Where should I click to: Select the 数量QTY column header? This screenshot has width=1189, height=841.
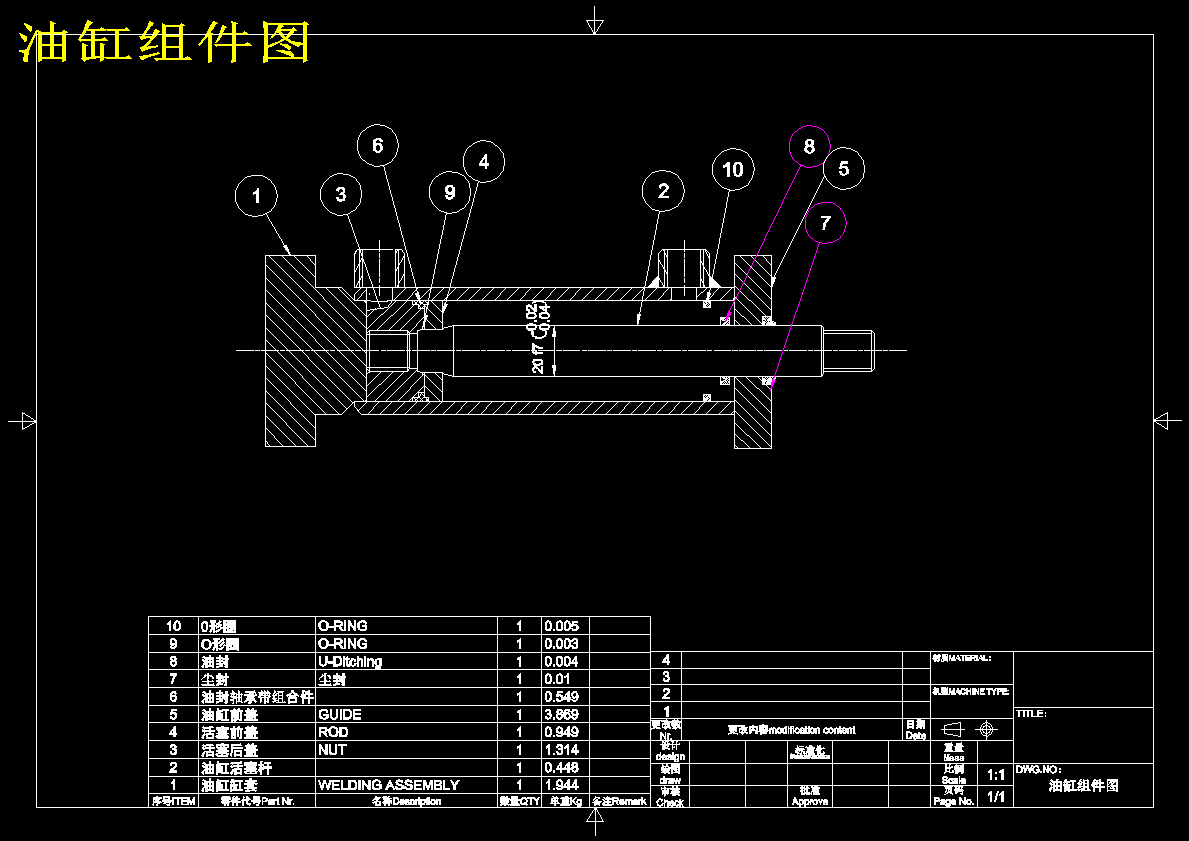pyautogui.click(x=519, y=801)
